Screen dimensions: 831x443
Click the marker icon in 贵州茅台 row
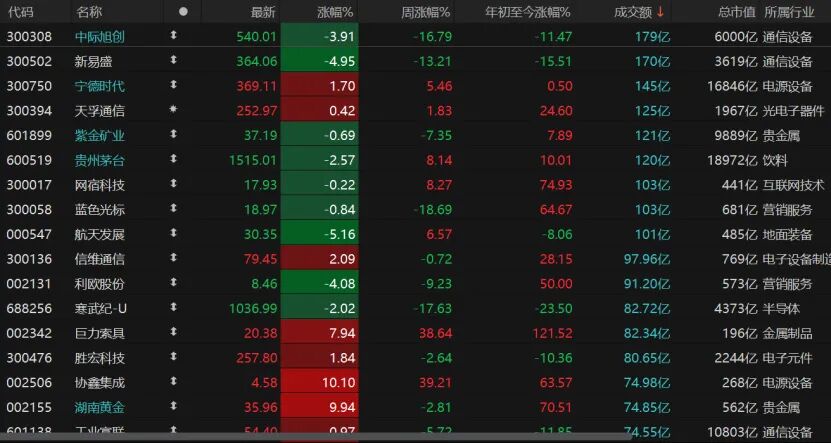[x=173, y=160]
